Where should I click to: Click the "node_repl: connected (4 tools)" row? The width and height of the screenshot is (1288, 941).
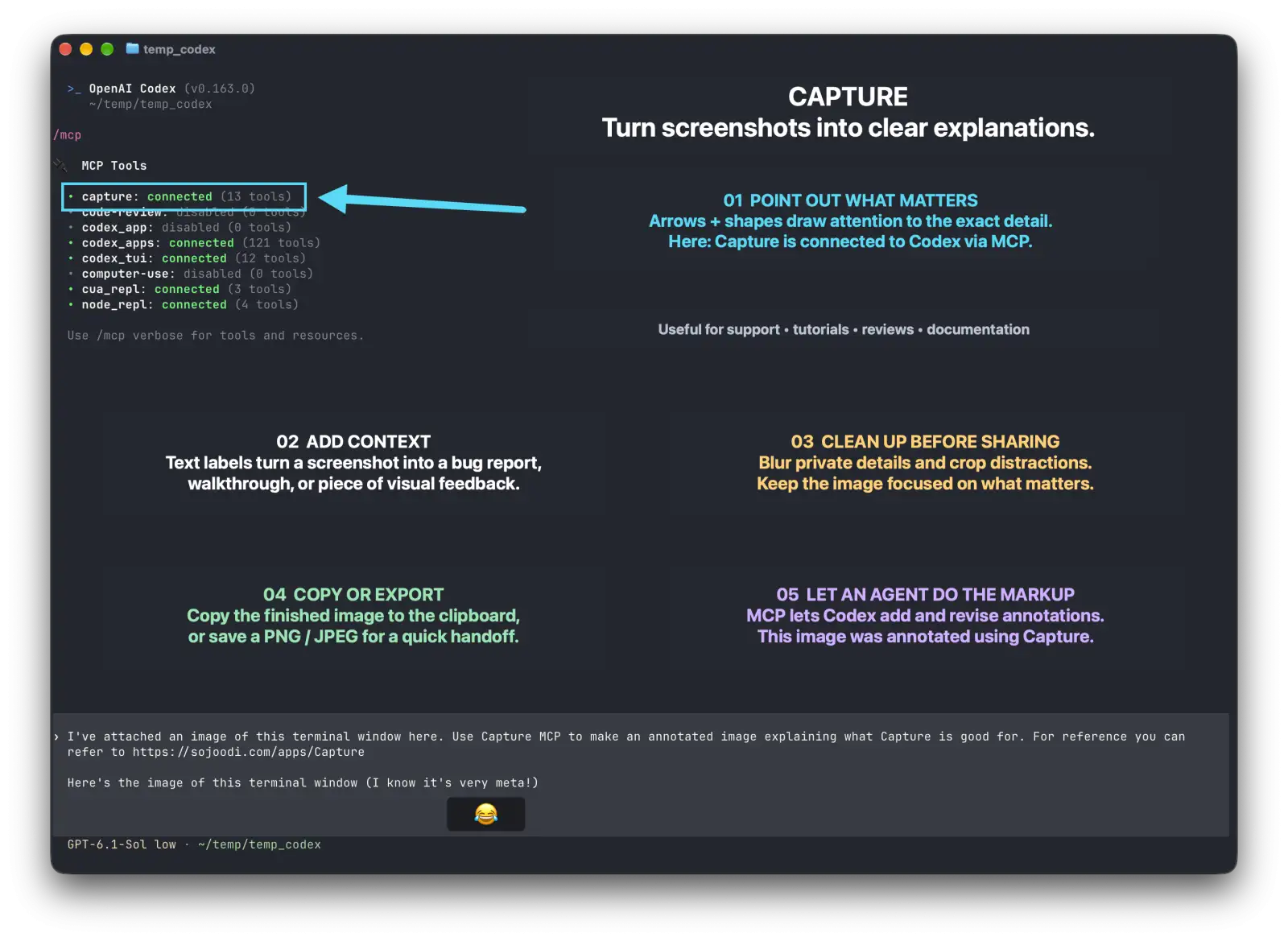coord(183,304)
